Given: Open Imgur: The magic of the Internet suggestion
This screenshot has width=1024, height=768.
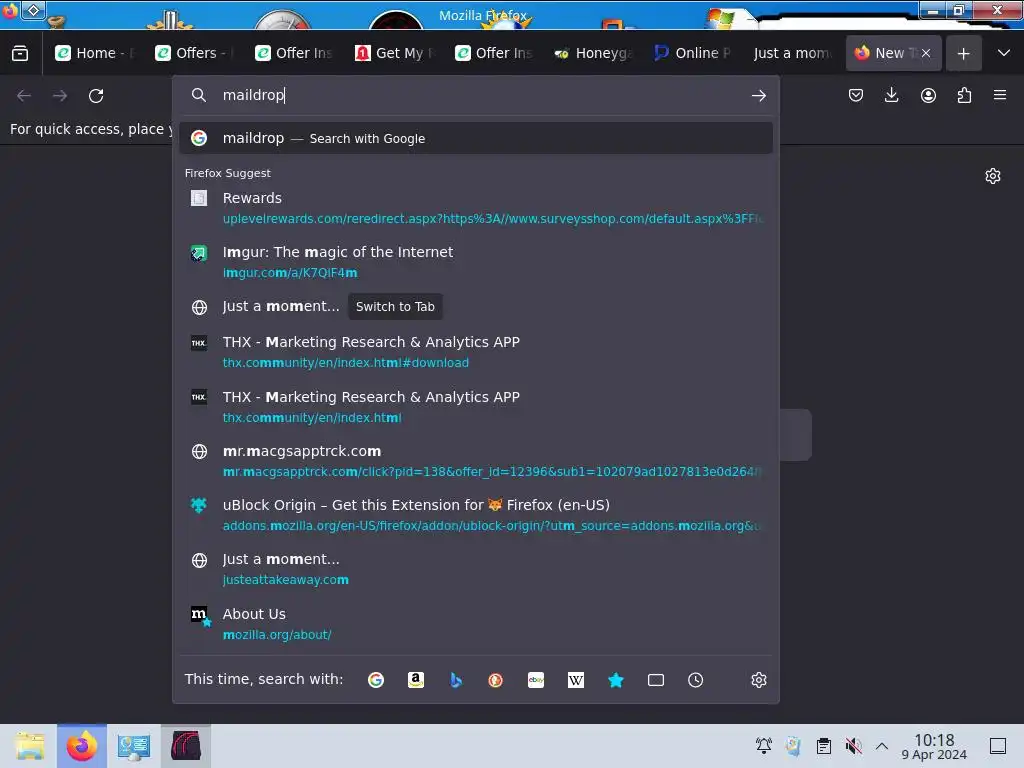Looking at the screenshot, I should 476,262.
